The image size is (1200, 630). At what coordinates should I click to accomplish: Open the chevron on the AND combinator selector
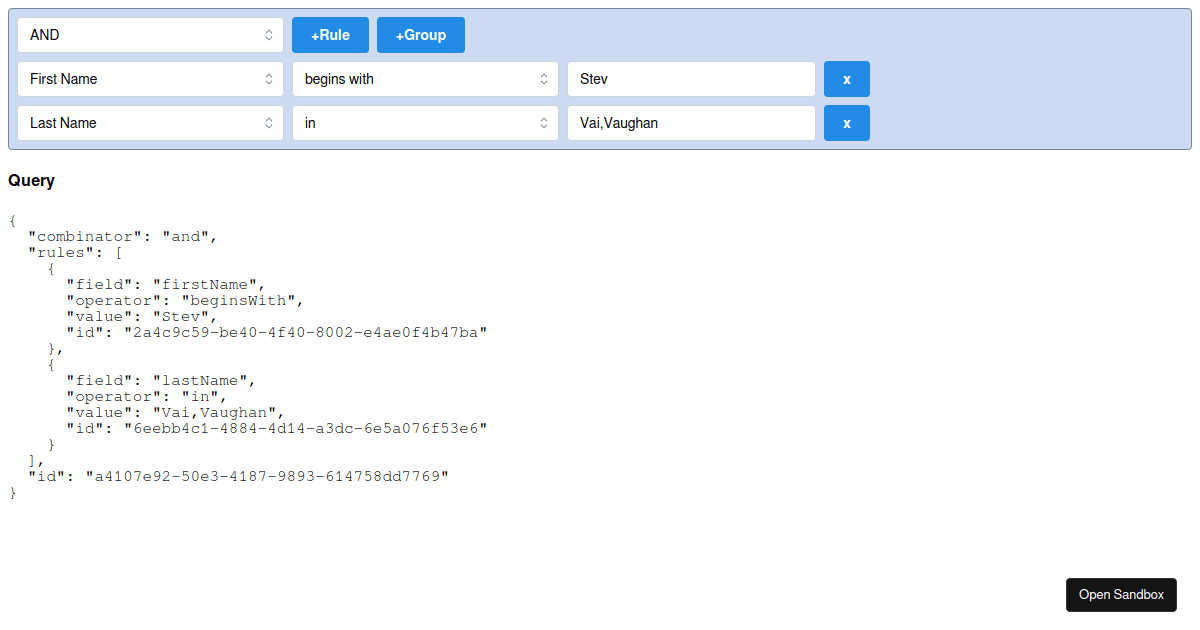[268, 34]
